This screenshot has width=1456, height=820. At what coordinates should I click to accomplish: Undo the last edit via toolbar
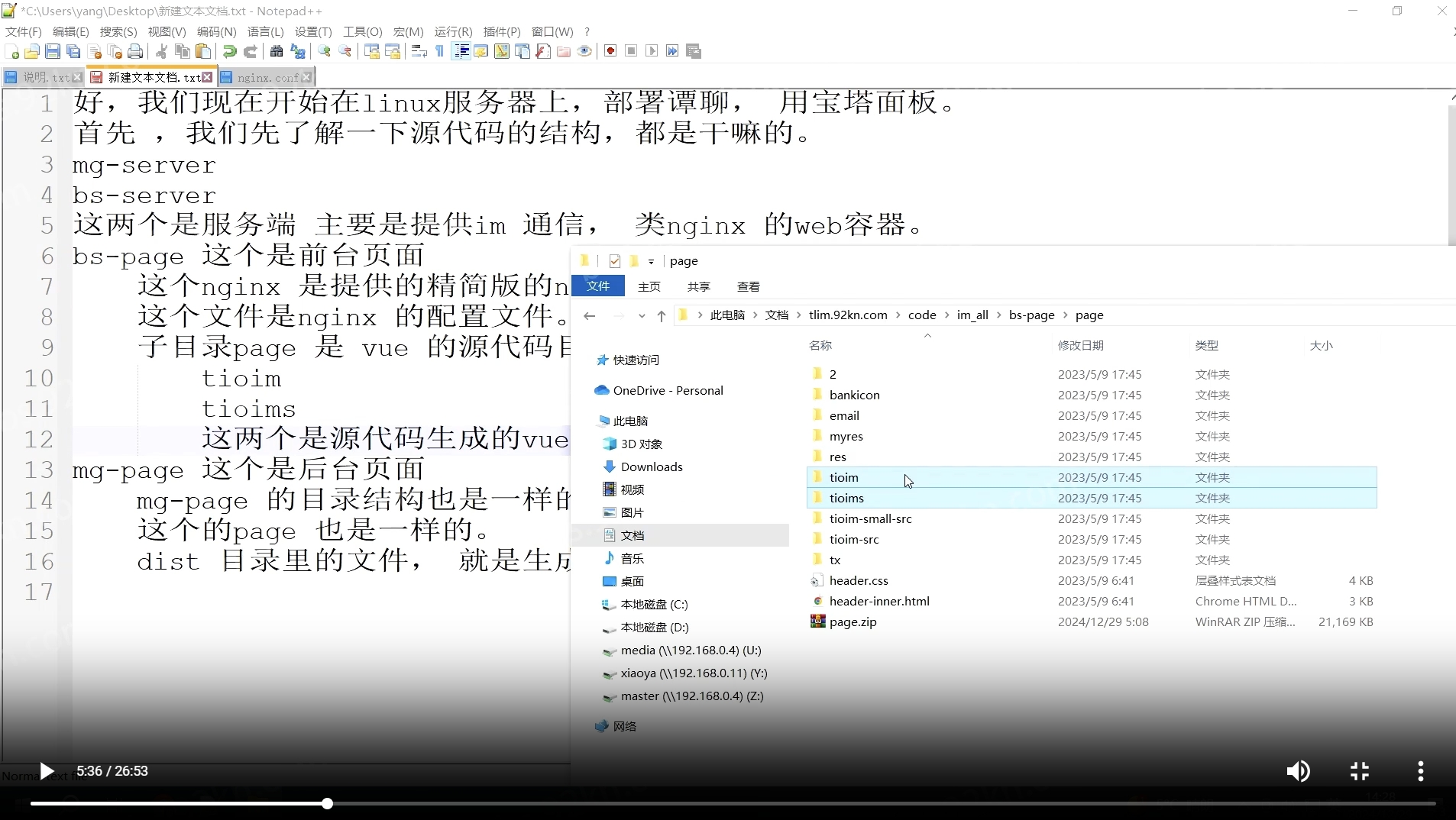point(229,51)
